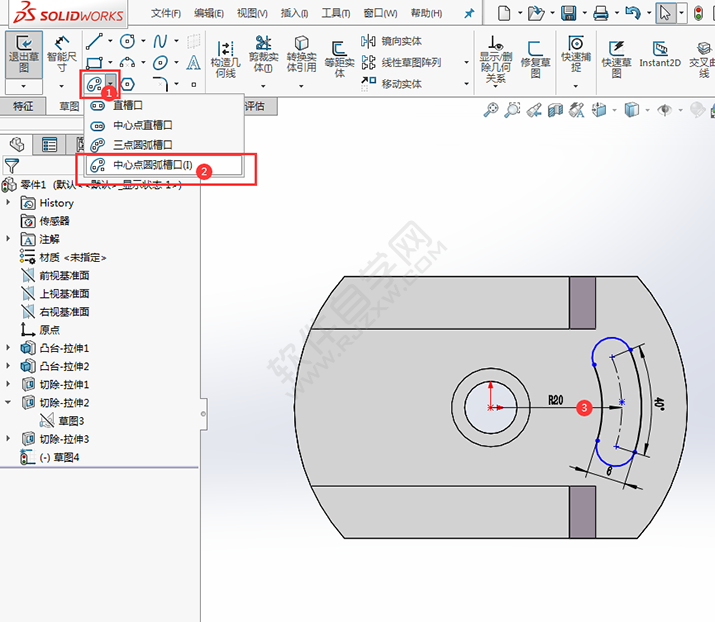The image size is (715, 622).
Task: Open the 工具(T) menu
Action: [x=336, y=13]
